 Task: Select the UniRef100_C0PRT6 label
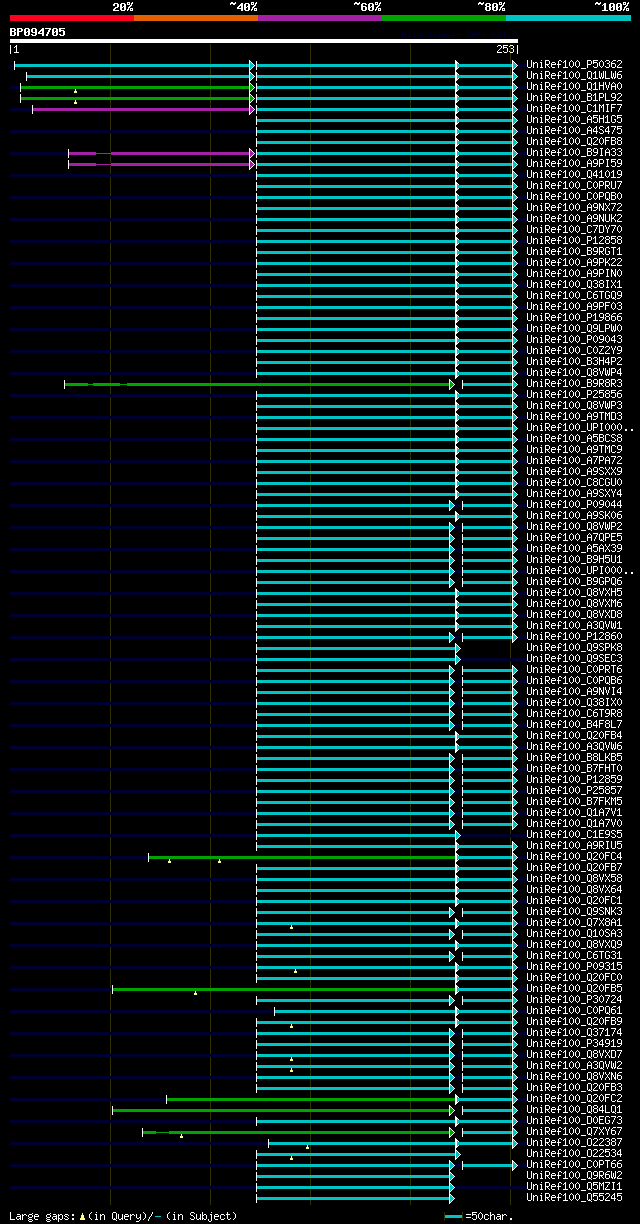coord(574,670)
